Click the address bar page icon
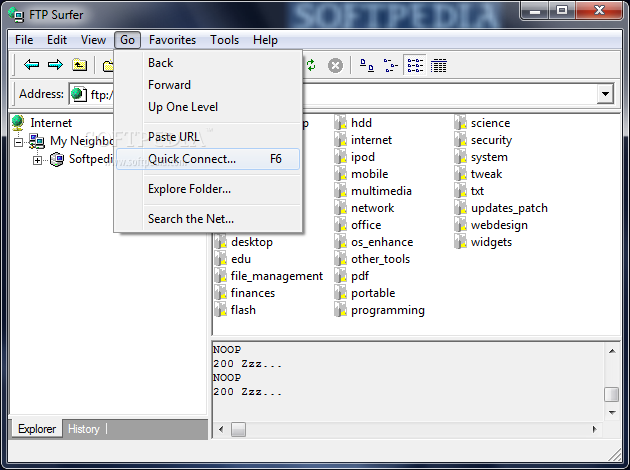The height and width of the screenshot is (470, 630). 79,94
